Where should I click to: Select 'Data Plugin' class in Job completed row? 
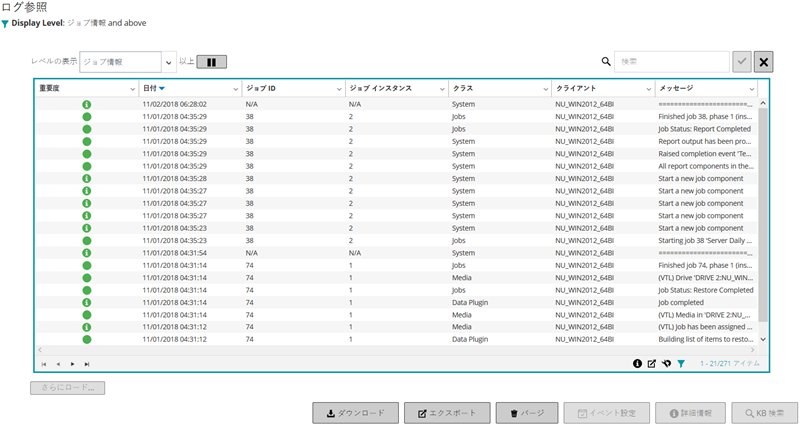(x=470, y=303)
